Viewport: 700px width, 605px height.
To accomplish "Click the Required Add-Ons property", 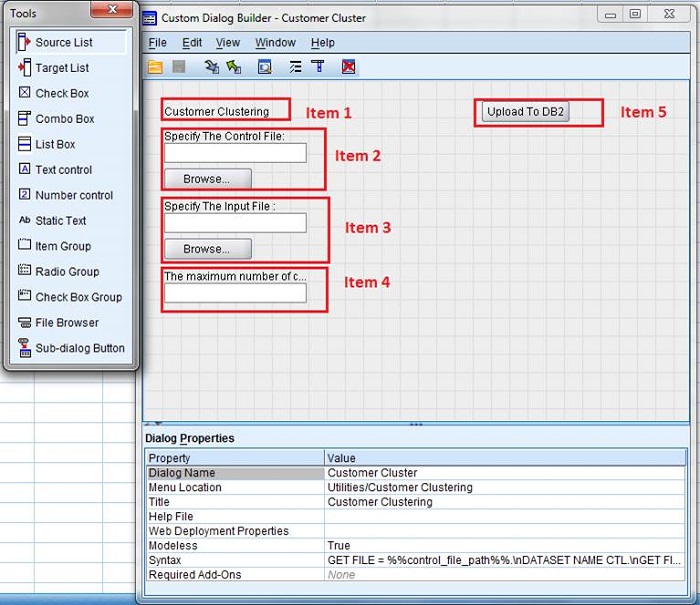I will (236, 575).
